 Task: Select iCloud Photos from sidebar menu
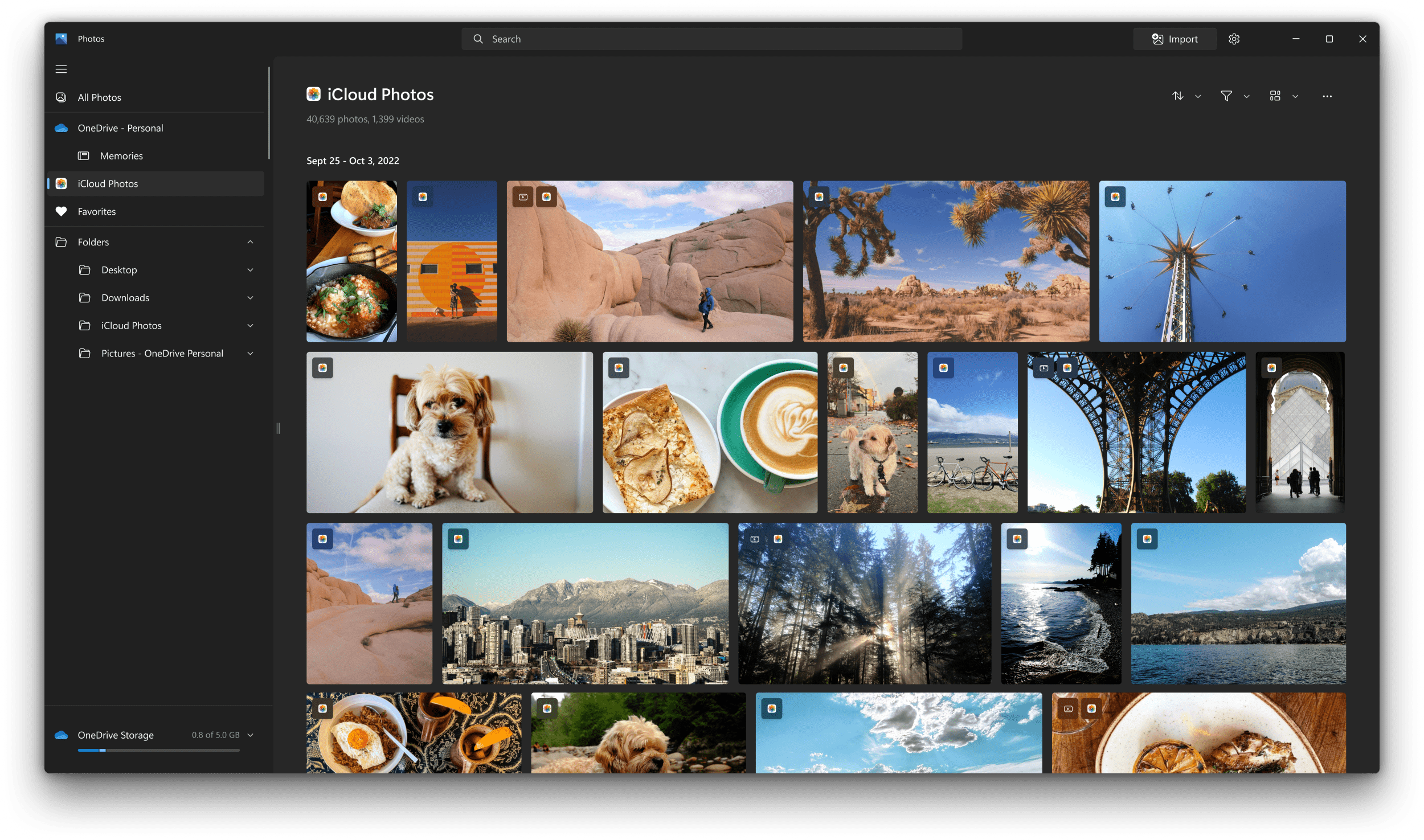point(108,183)
